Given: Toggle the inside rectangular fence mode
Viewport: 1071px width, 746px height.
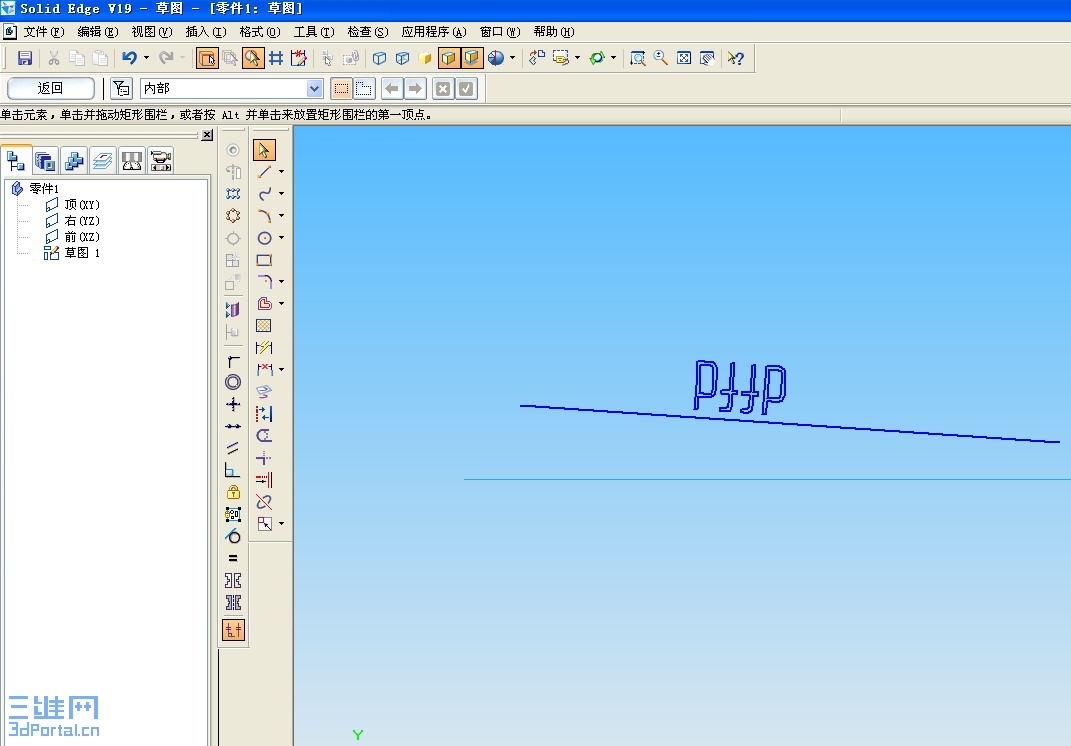Looking at the screenshot, I should [342, 88].
